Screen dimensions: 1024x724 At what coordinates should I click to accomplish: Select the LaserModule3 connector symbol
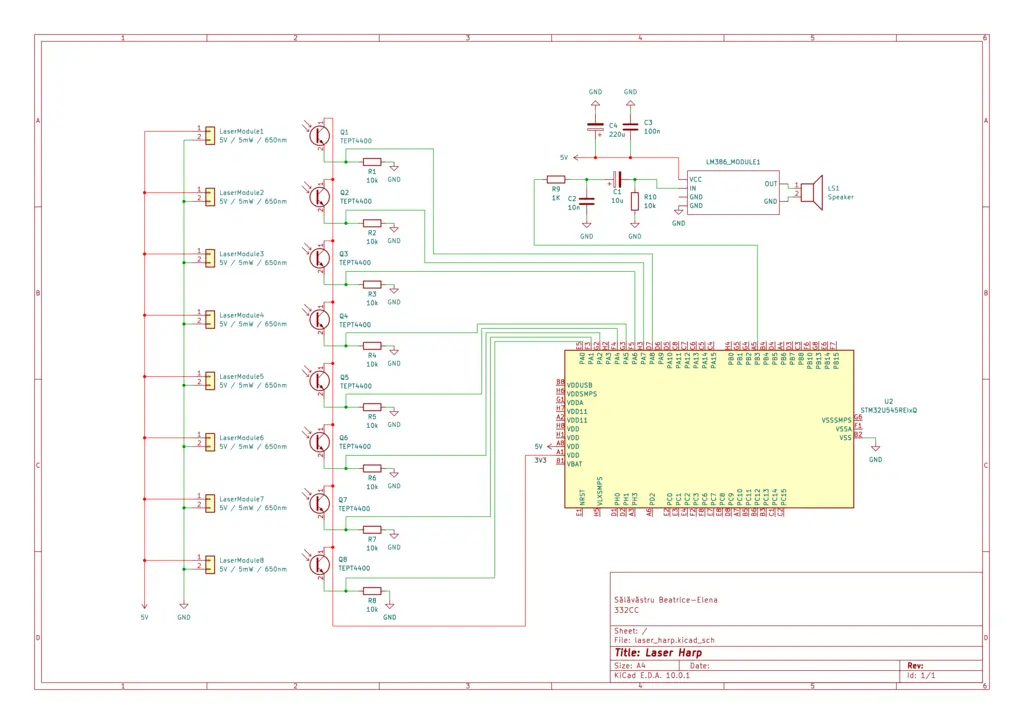[x=210, y=258]
